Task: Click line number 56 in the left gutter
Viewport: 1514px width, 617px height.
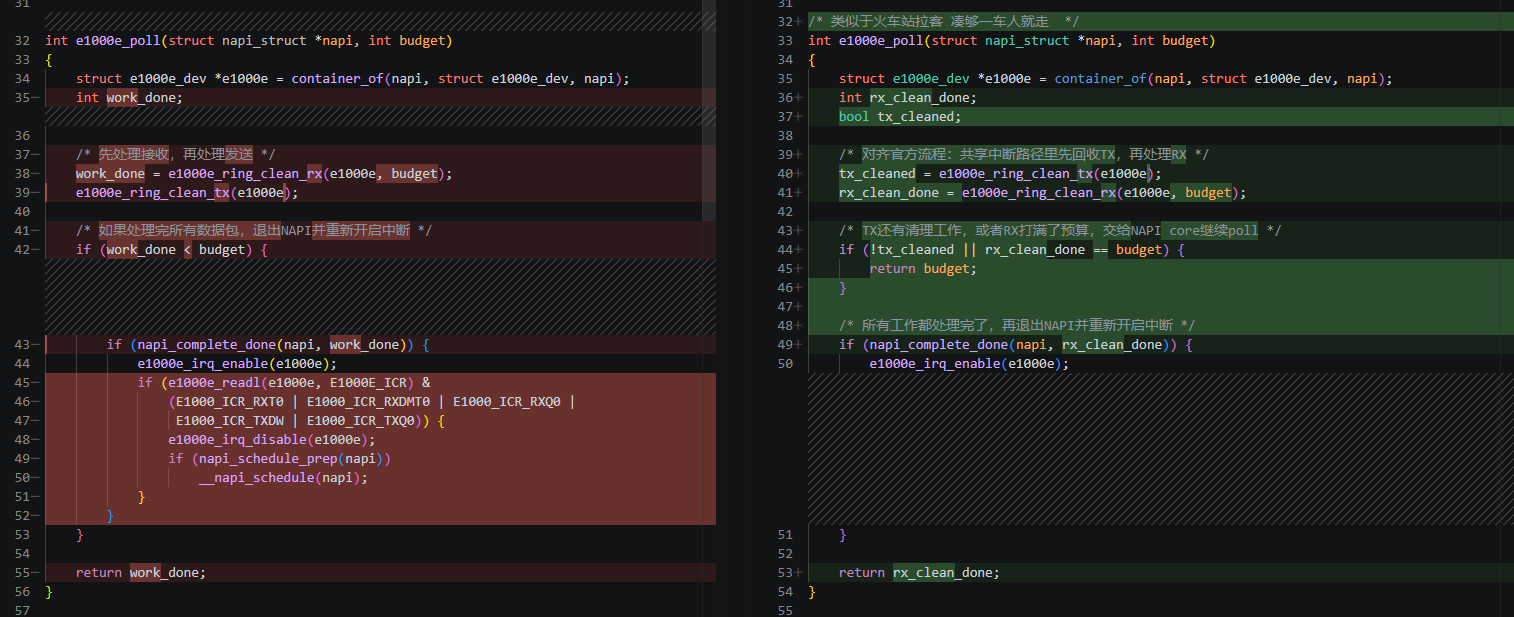Action: click(22, 591)
